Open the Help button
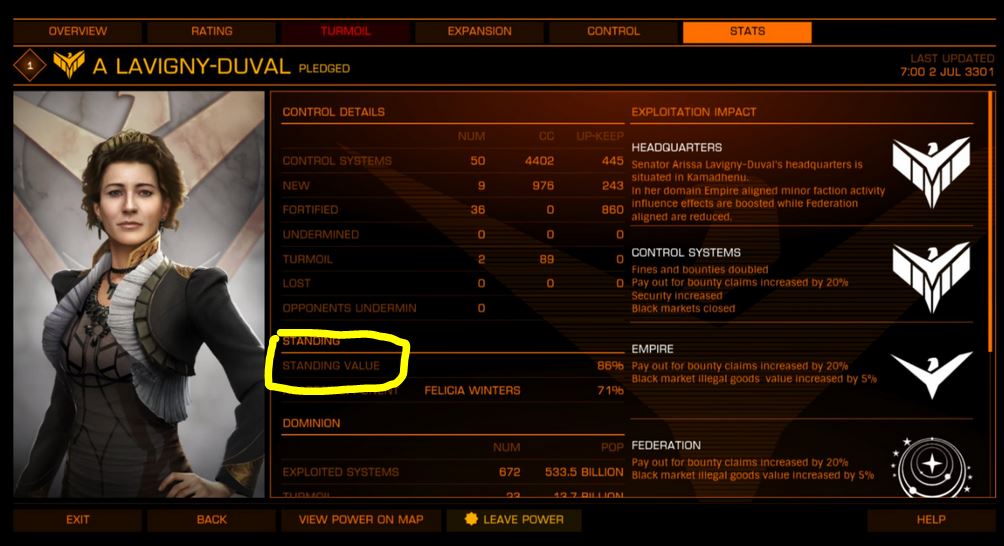The width and height of the screenshot is (1004, 546). (x=930, y=520)
